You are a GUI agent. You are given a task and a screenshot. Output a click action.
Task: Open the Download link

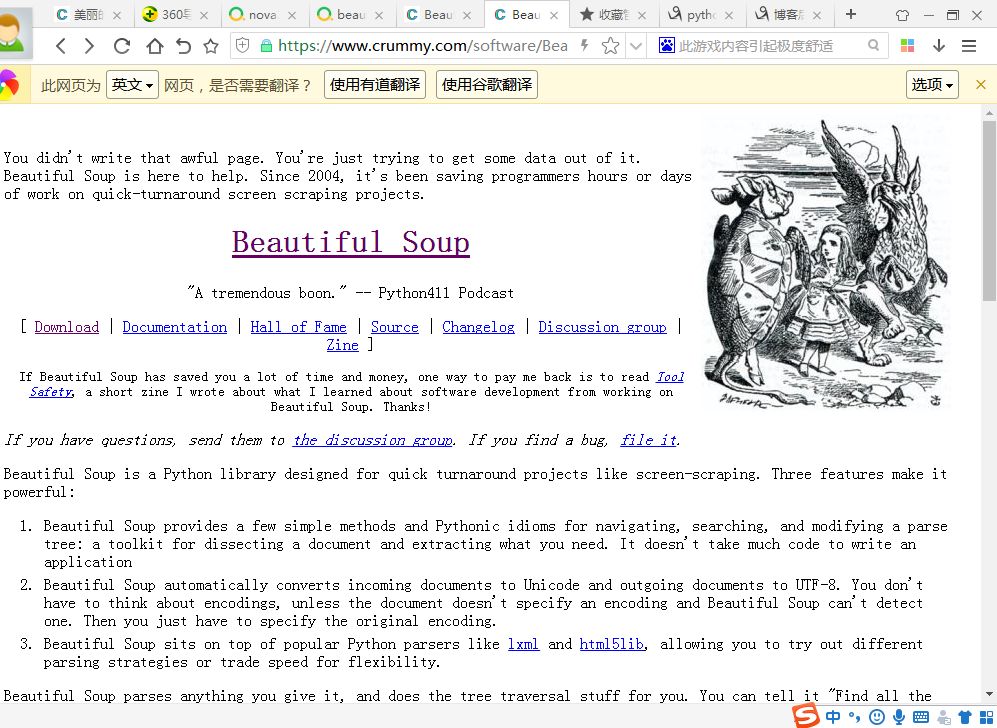pyautogui.click(x=67, y=327)
